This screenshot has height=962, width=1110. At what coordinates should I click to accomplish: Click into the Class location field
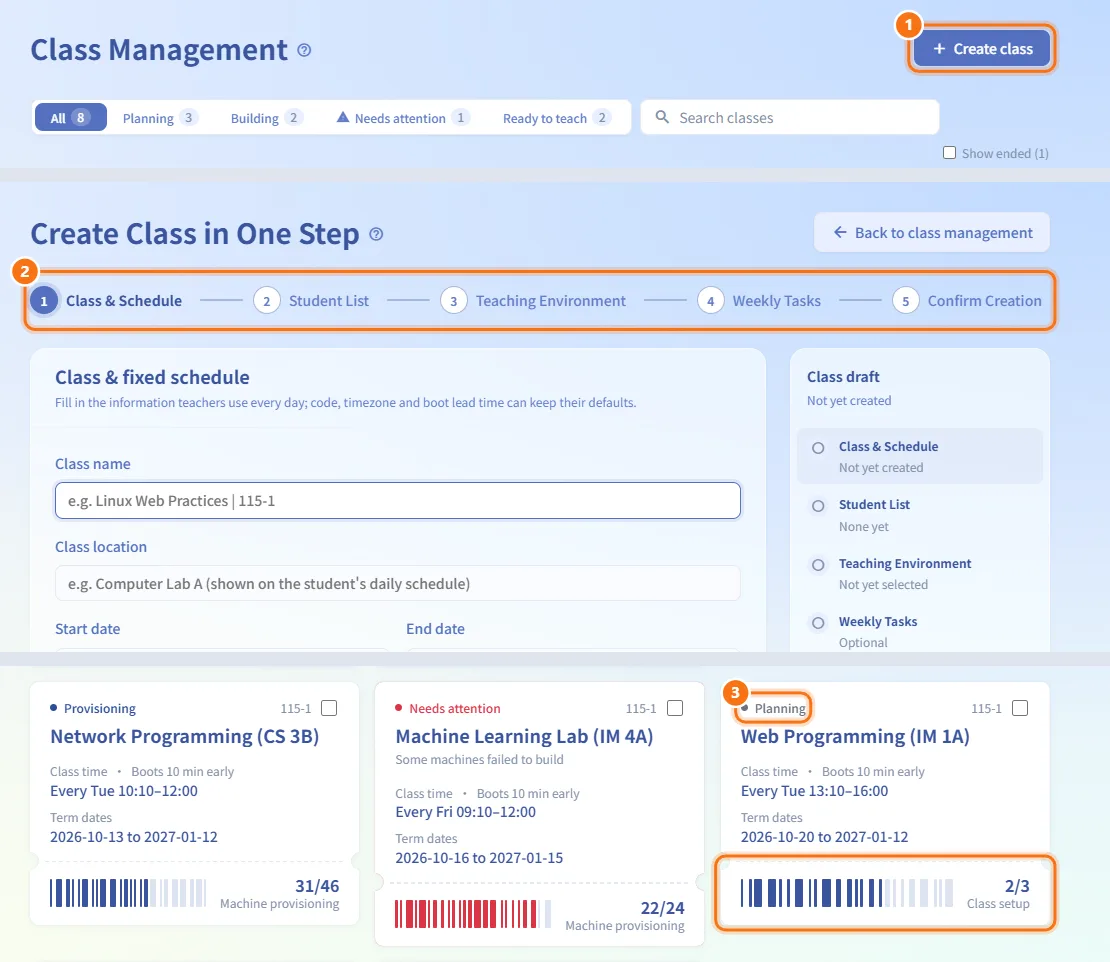[x=398, y=583]
